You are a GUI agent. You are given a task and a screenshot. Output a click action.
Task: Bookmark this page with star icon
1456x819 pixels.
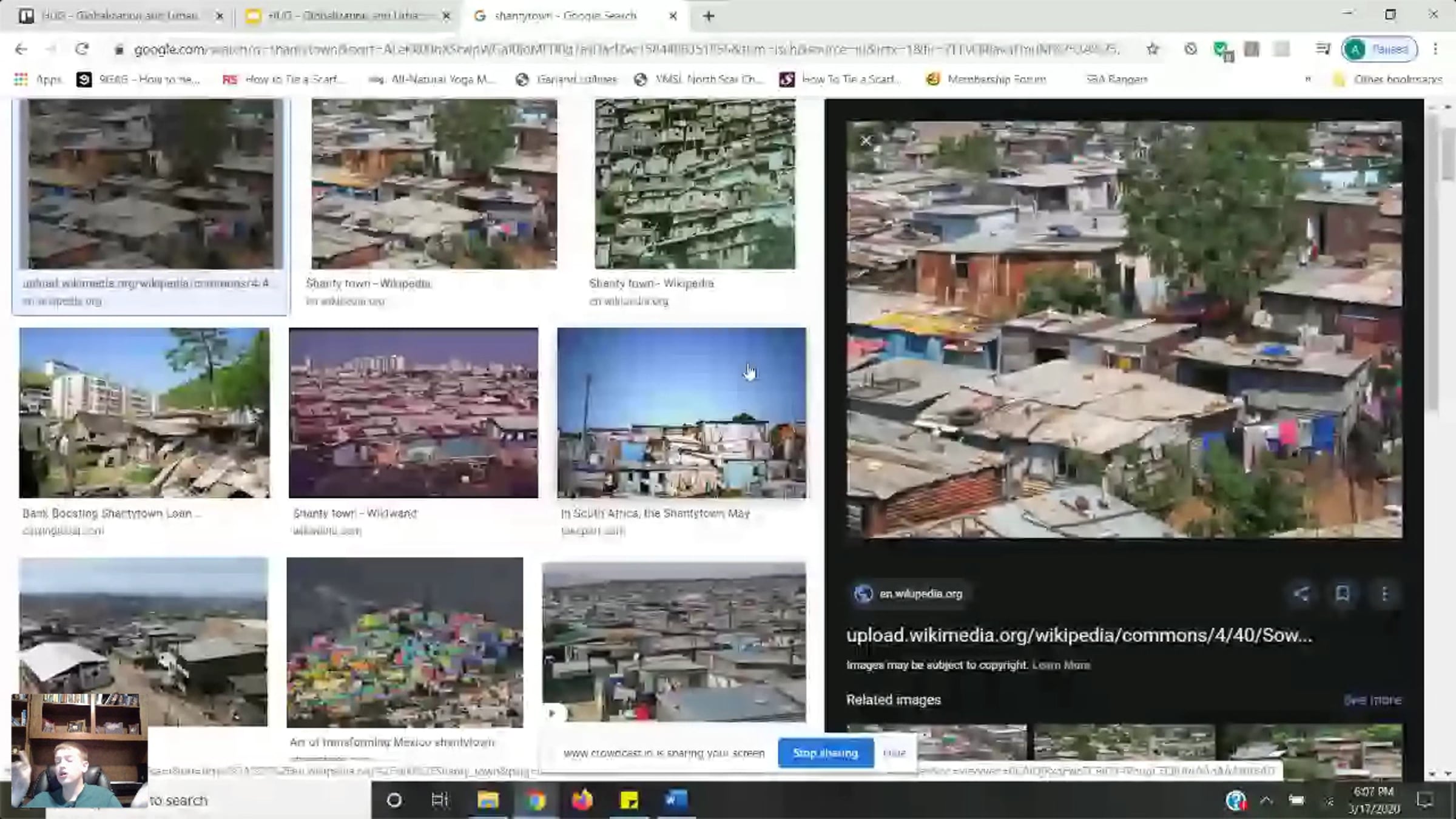click(1152, 49)
